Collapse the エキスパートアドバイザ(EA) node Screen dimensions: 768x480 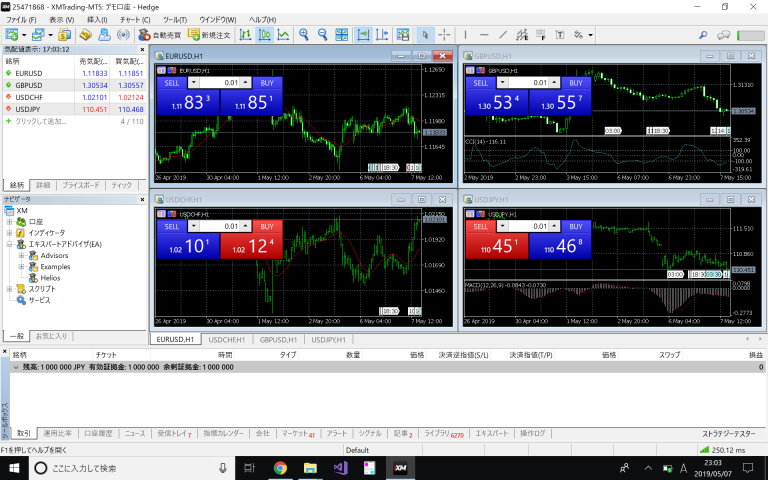coord(9,244)
